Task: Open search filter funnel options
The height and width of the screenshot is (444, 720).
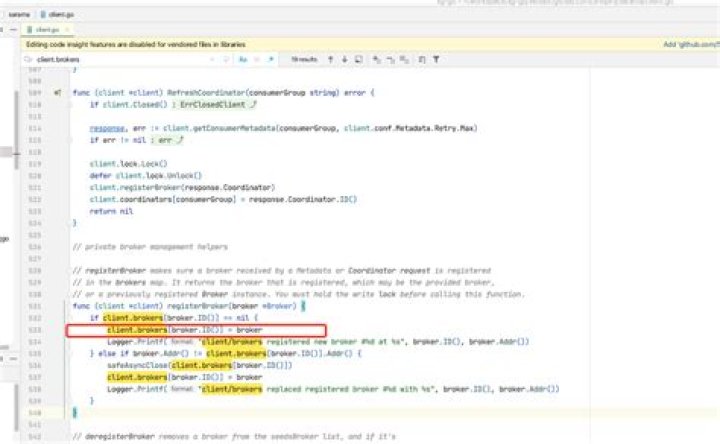Action: coord(436,59)
